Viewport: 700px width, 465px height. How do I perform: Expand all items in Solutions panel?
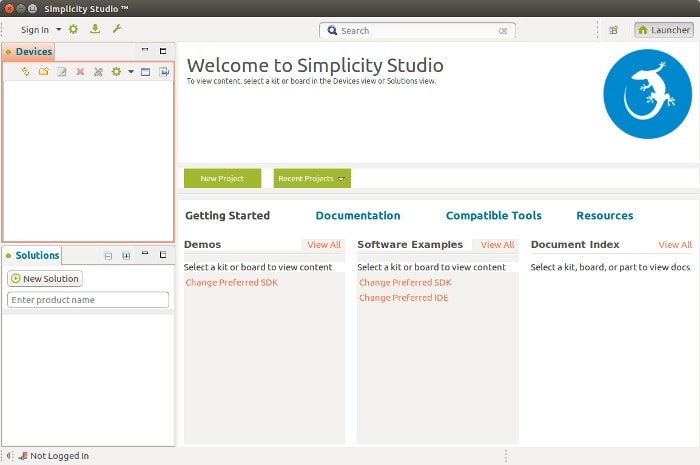coord(126,256)
